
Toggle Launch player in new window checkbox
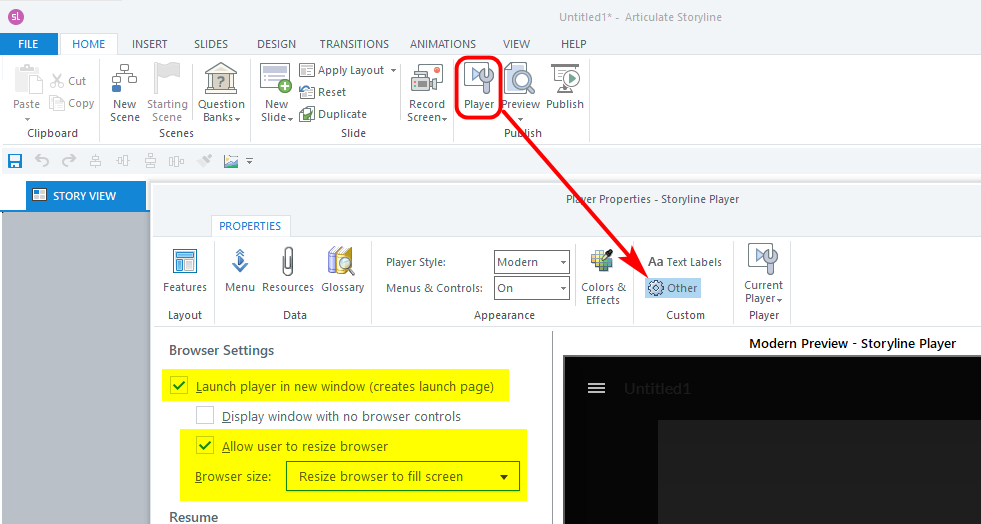point(179,386)
